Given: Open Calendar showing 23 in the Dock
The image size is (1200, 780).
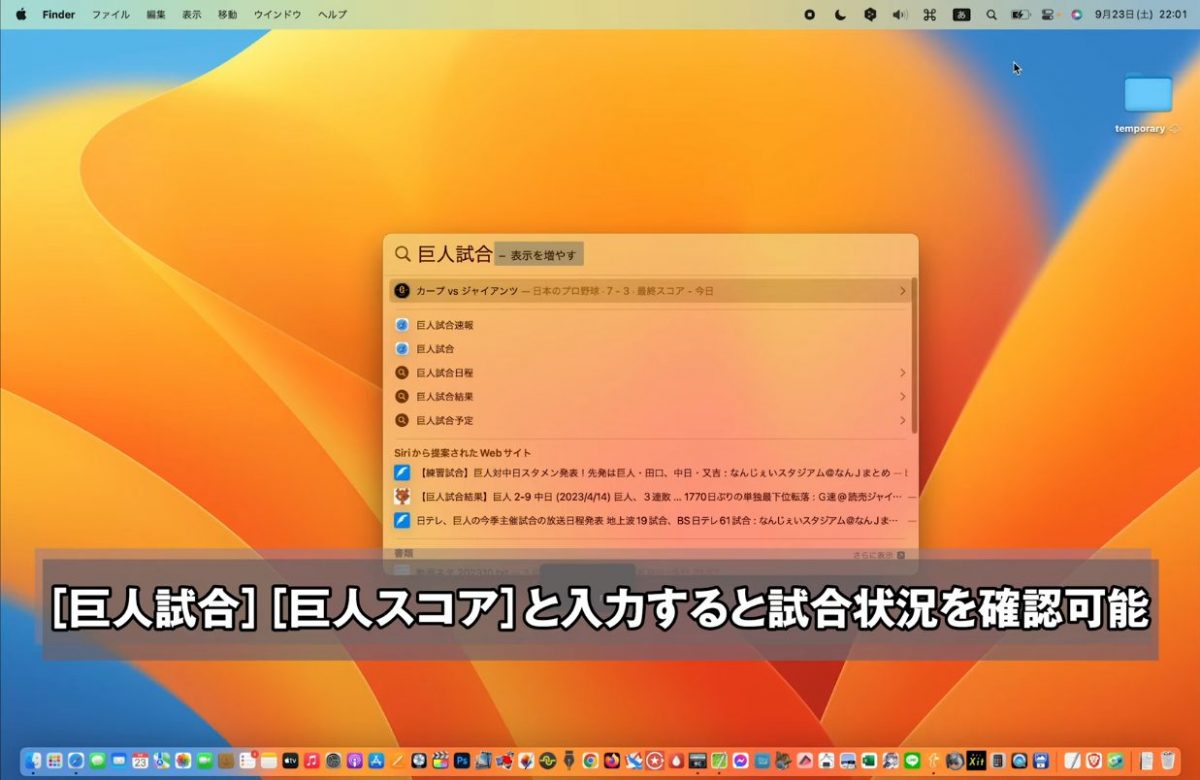Looking at the screenshot, I should click(x=140, y=761).
